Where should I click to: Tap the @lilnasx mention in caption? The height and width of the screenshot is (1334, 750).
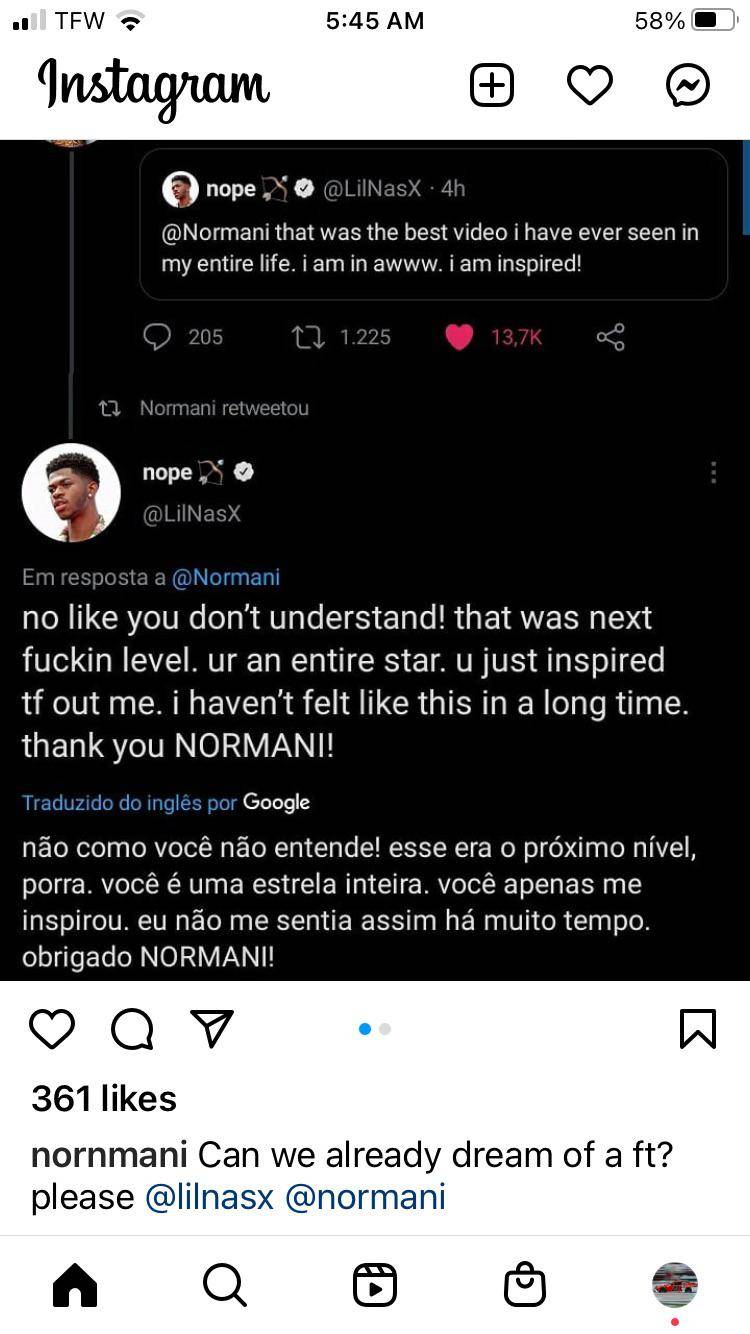[x=209, y=1197]
